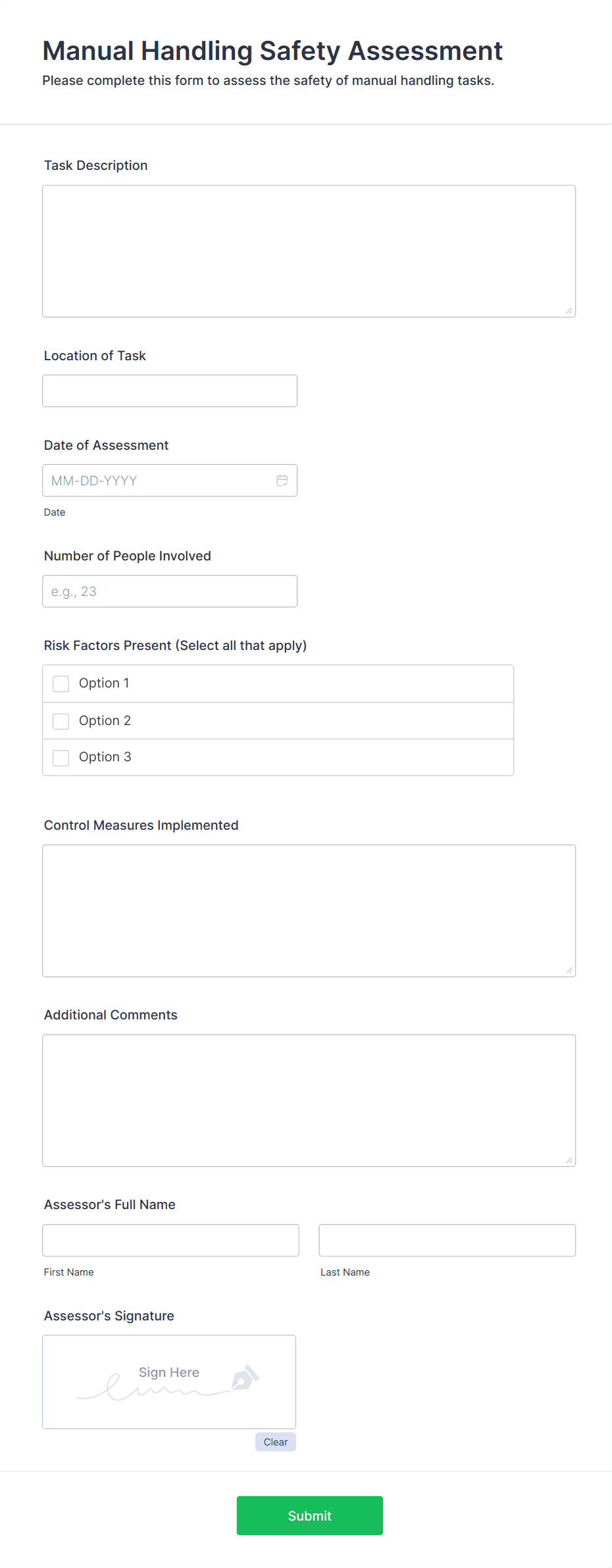Focus the Additional Comments text area
Viewport: 612px width, 1568px height.
tap(309, 1100)
